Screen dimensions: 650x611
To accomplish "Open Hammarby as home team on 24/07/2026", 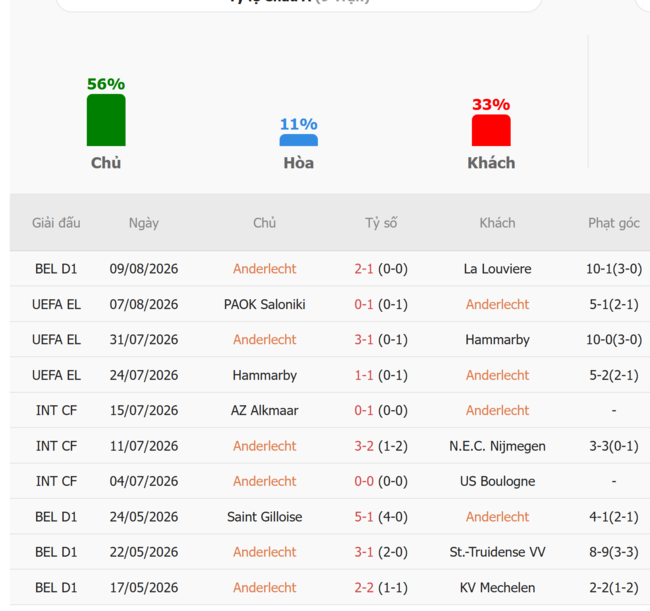I will (x=264, y=375).
